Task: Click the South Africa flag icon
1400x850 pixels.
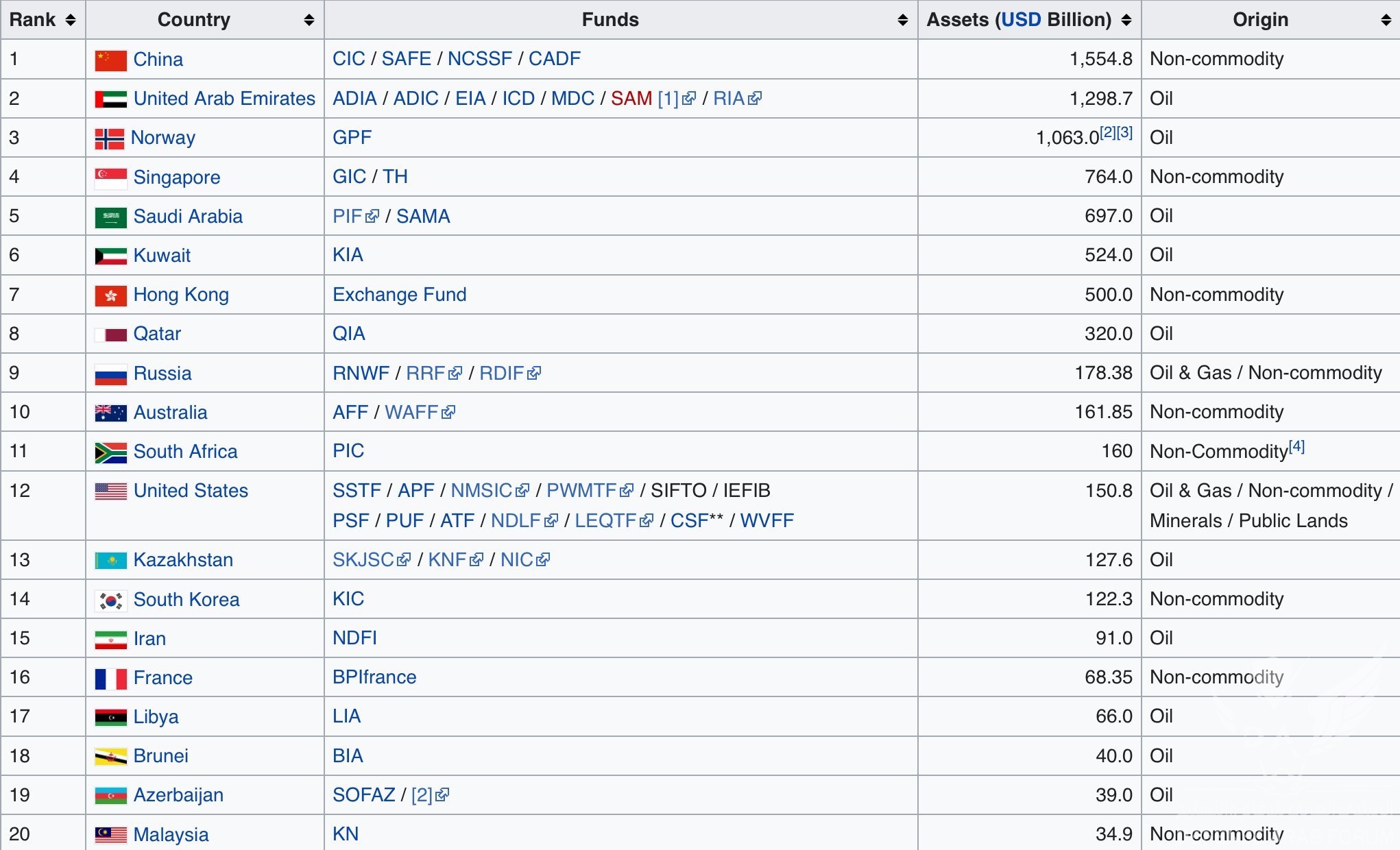Action: point(110,452)
